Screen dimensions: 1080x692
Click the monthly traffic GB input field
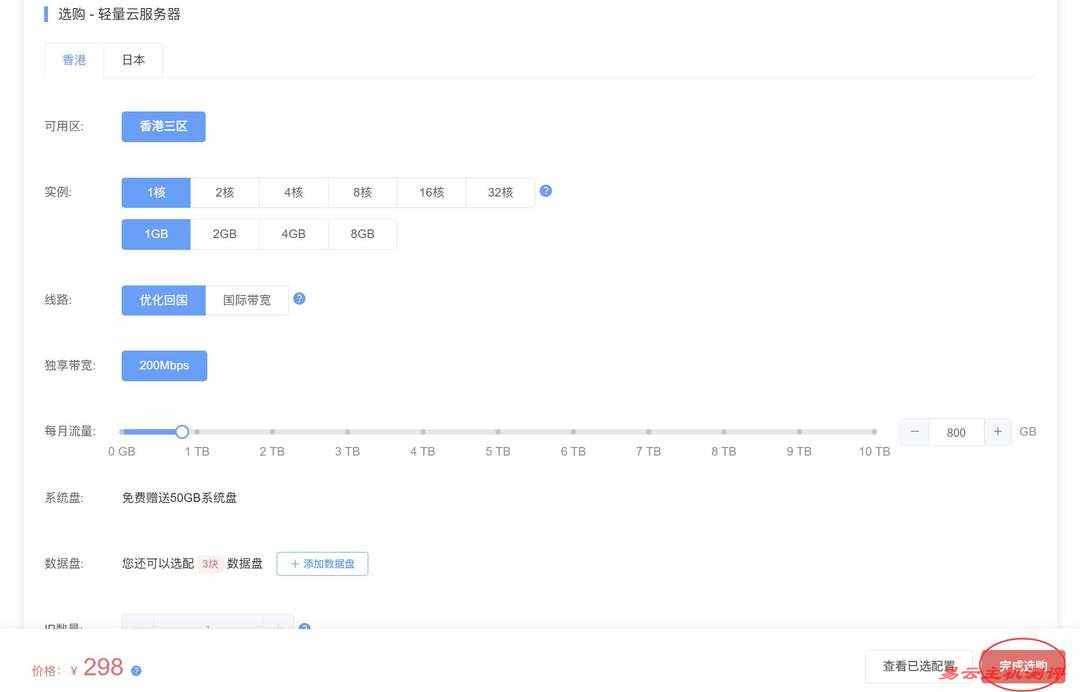pos(955,432)
